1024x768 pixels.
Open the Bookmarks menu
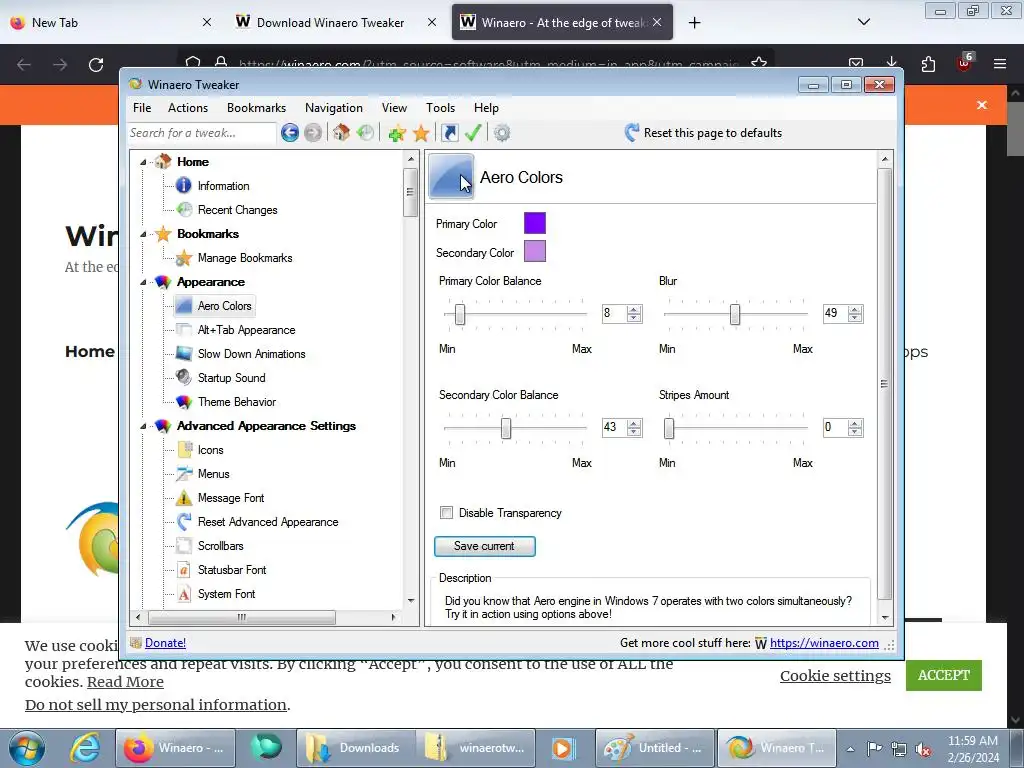click(256, 108)
